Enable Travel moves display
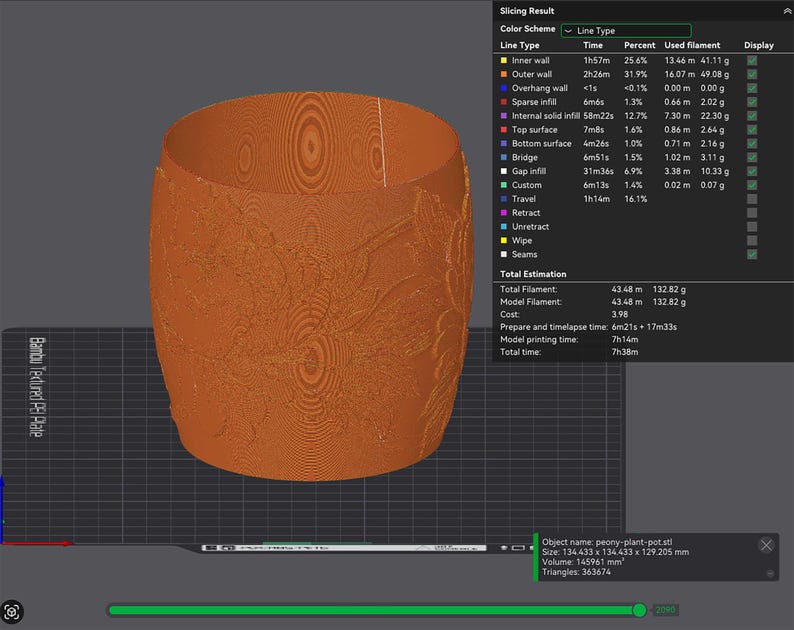The width and height of the screenshot is (794, 630). point(752,199)
